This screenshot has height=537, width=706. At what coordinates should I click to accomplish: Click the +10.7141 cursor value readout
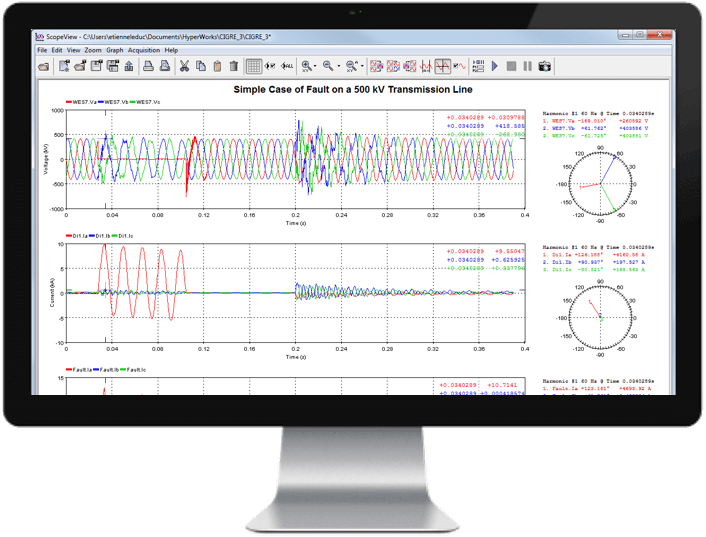click(x=503, y=385)
